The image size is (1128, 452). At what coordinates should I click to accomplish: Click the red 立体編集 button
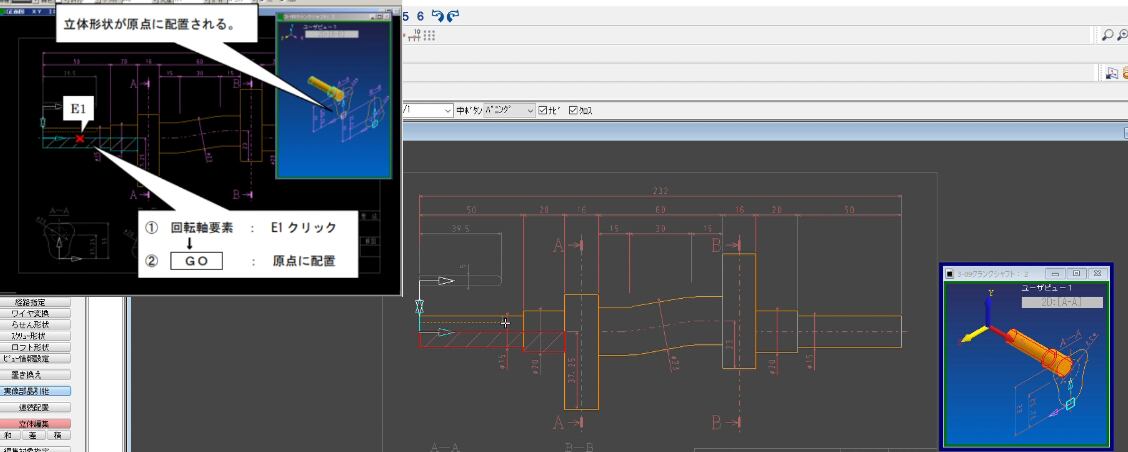pos(41,424)
